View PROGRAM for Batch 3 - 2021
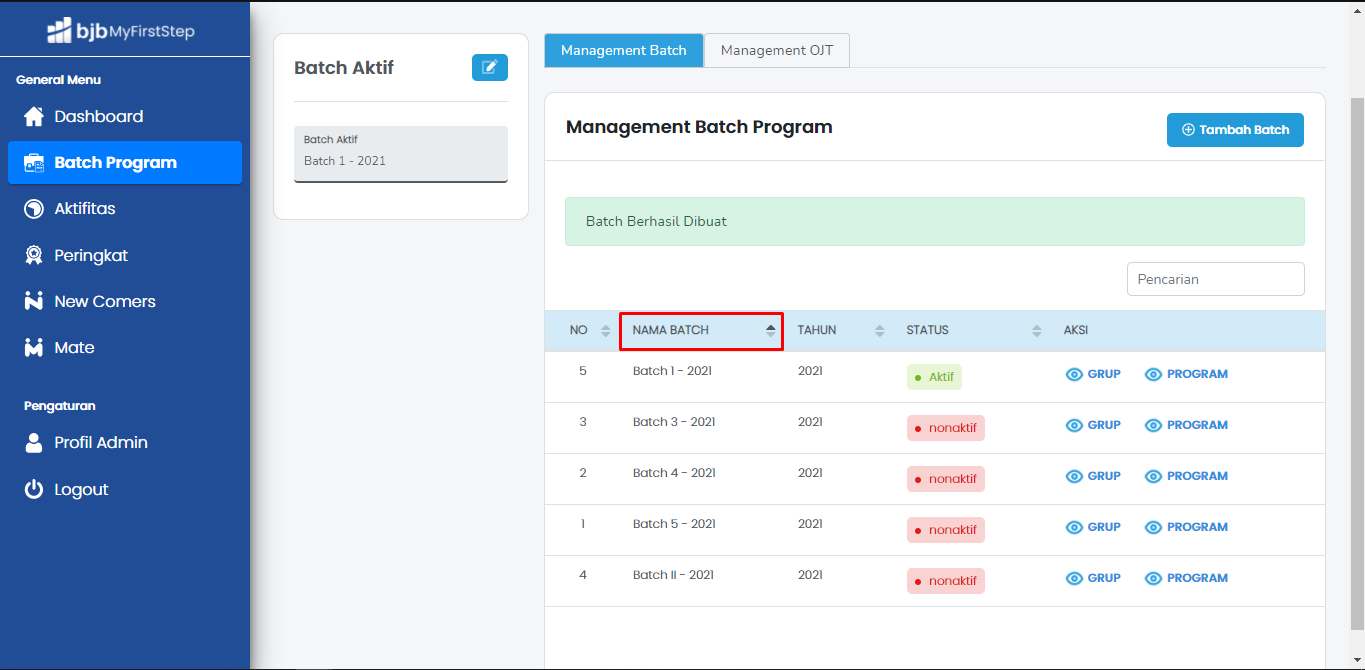Screen dimensions: 1365x670 tap(1186, 425)
